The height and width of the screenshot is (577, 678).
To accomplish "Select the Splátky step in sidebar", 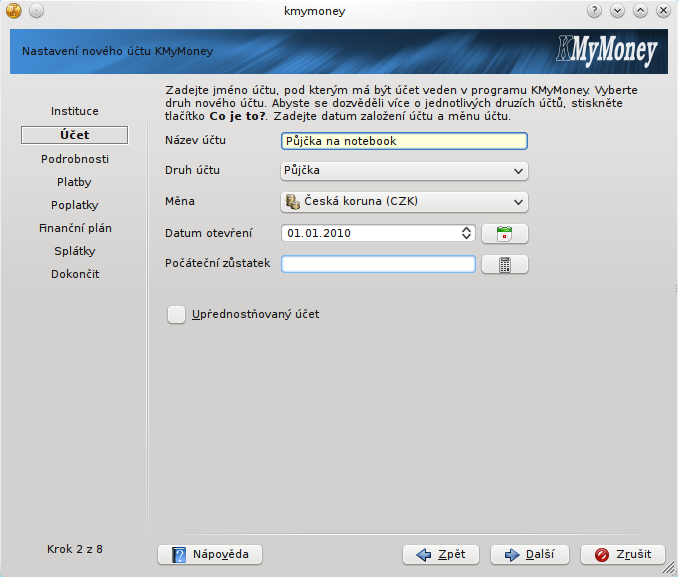I will (75, 251).
